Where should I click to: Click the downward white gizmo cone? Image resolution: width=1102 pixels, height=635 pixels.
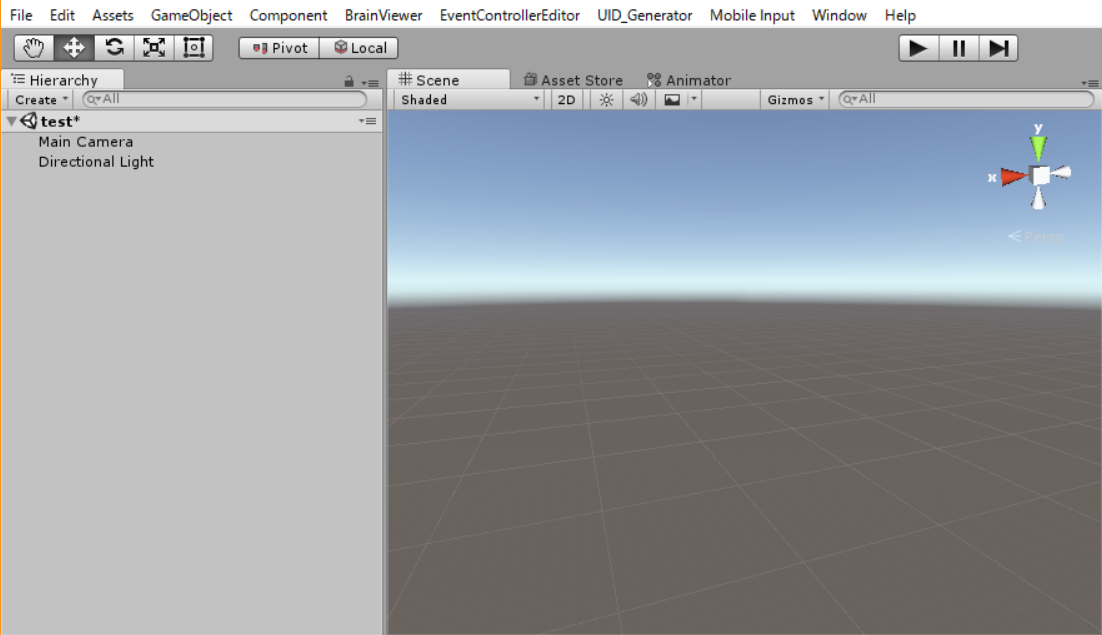(1038, 199)
